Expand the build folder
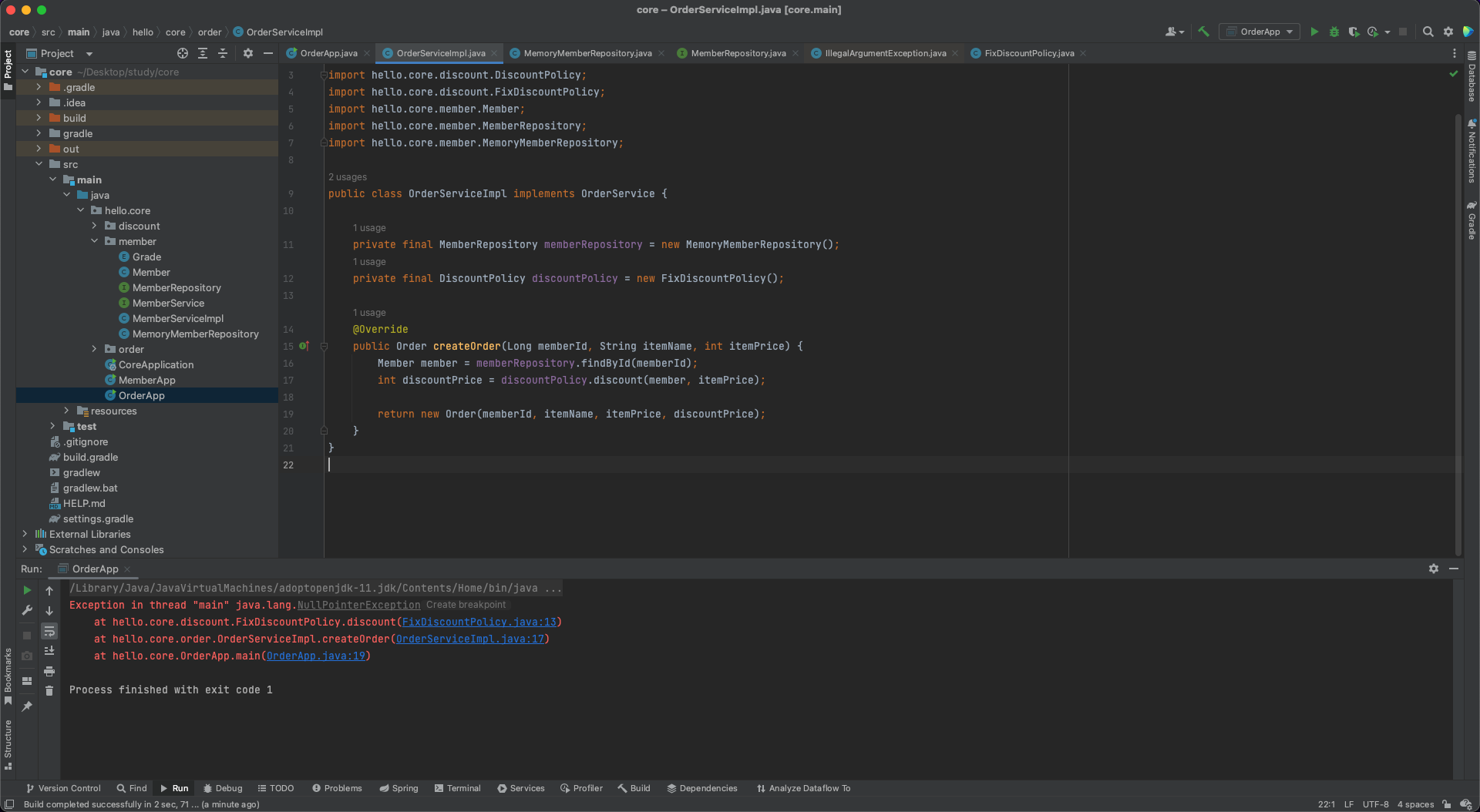This screenshot has width=1480, height=812. point(39,118)
